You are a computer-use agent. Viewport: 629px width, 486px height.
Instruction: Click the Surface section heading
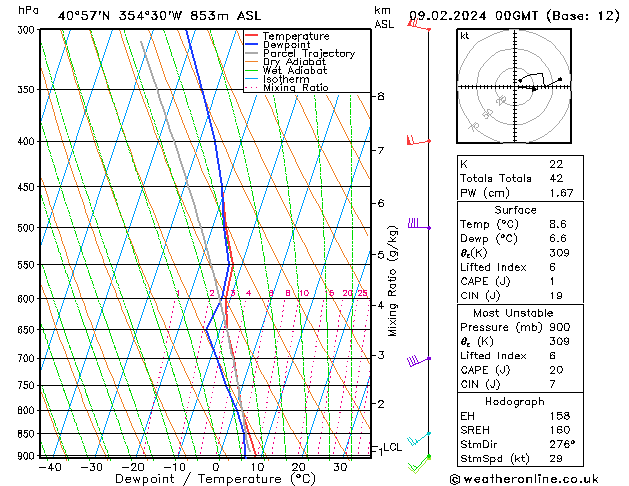(x=515, y=210)
